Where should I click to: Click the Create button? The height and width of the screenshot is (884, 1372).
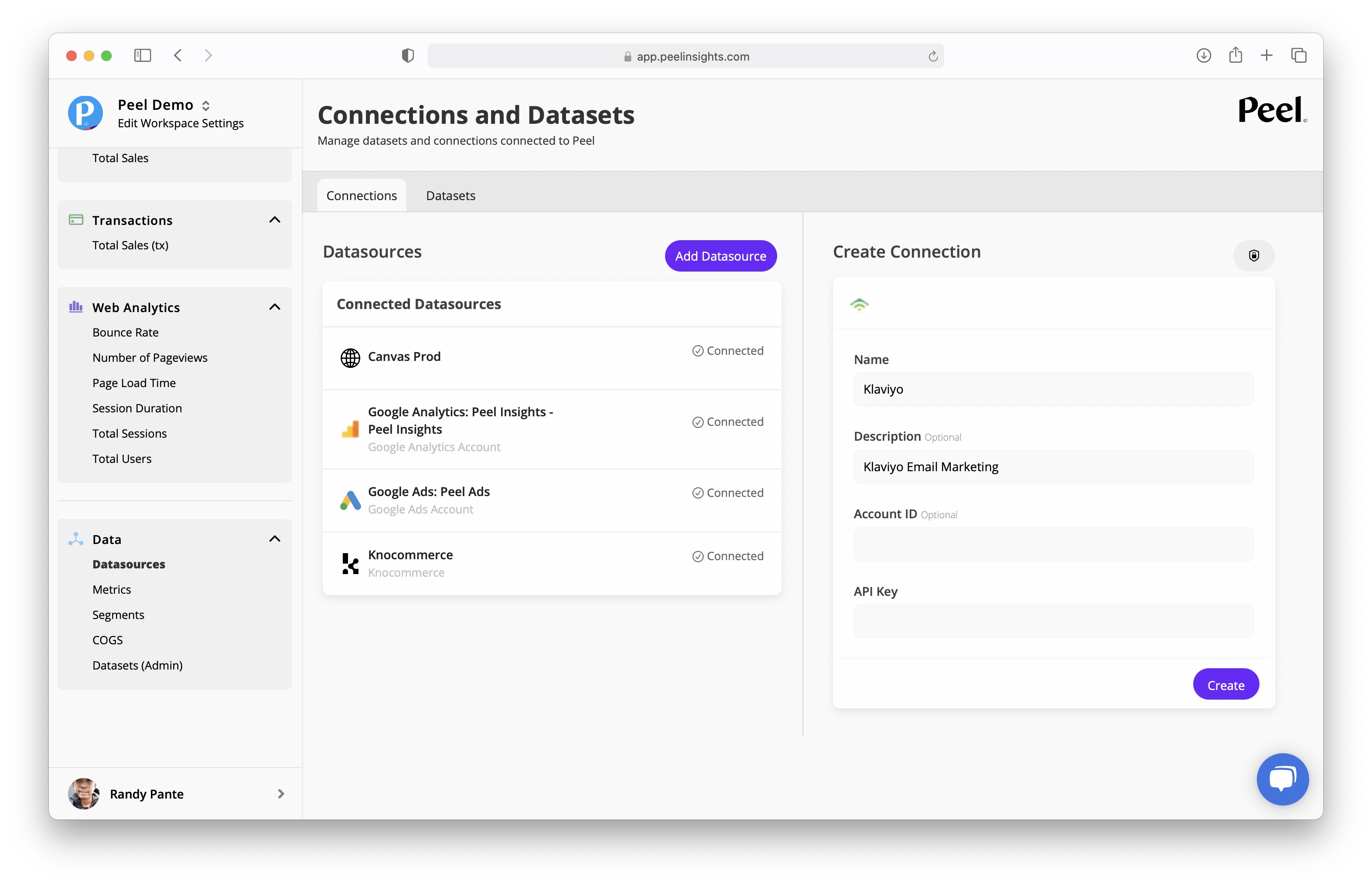[x=1225, y=685]
